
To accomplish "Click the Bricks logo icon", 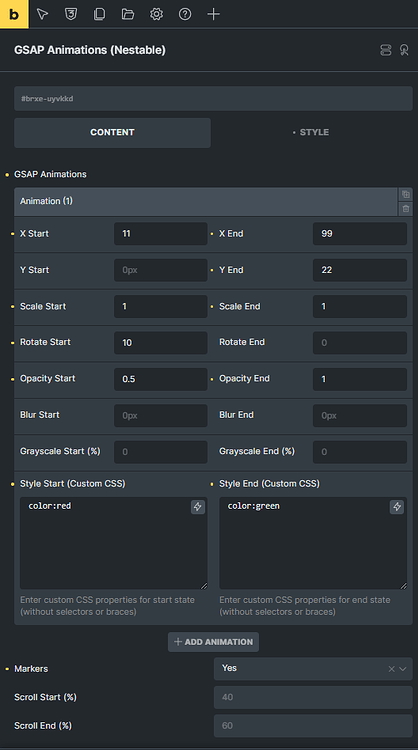I will coord(14,14).
